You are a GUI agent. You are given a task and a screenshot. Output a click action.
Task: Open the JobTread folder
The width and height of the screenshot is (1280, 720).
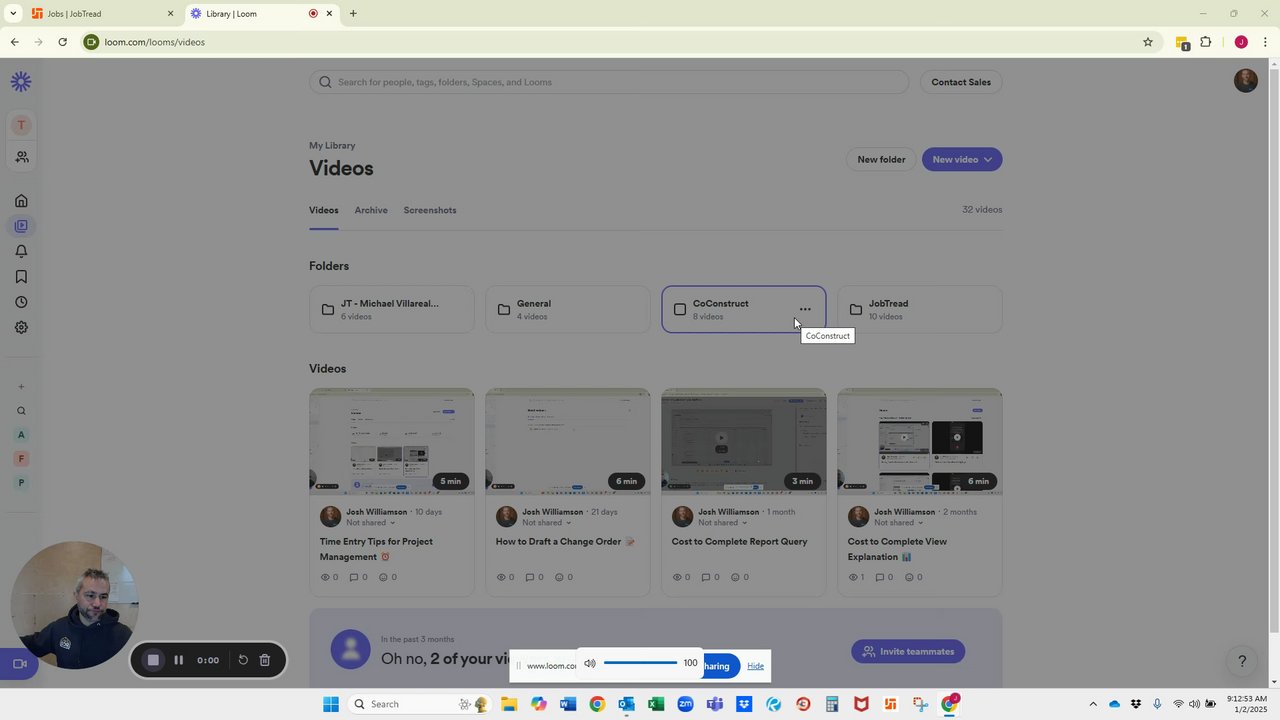(920, 309)
